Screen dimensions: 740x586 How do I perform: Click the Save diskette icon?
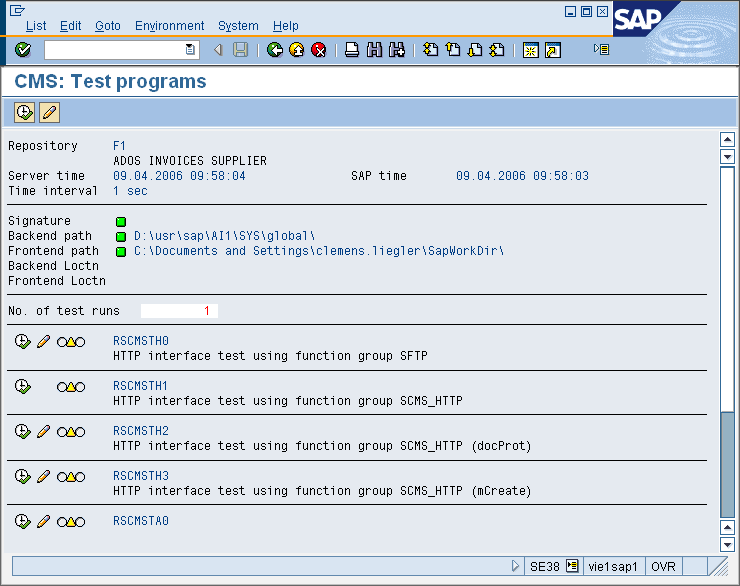pos(241,50)
